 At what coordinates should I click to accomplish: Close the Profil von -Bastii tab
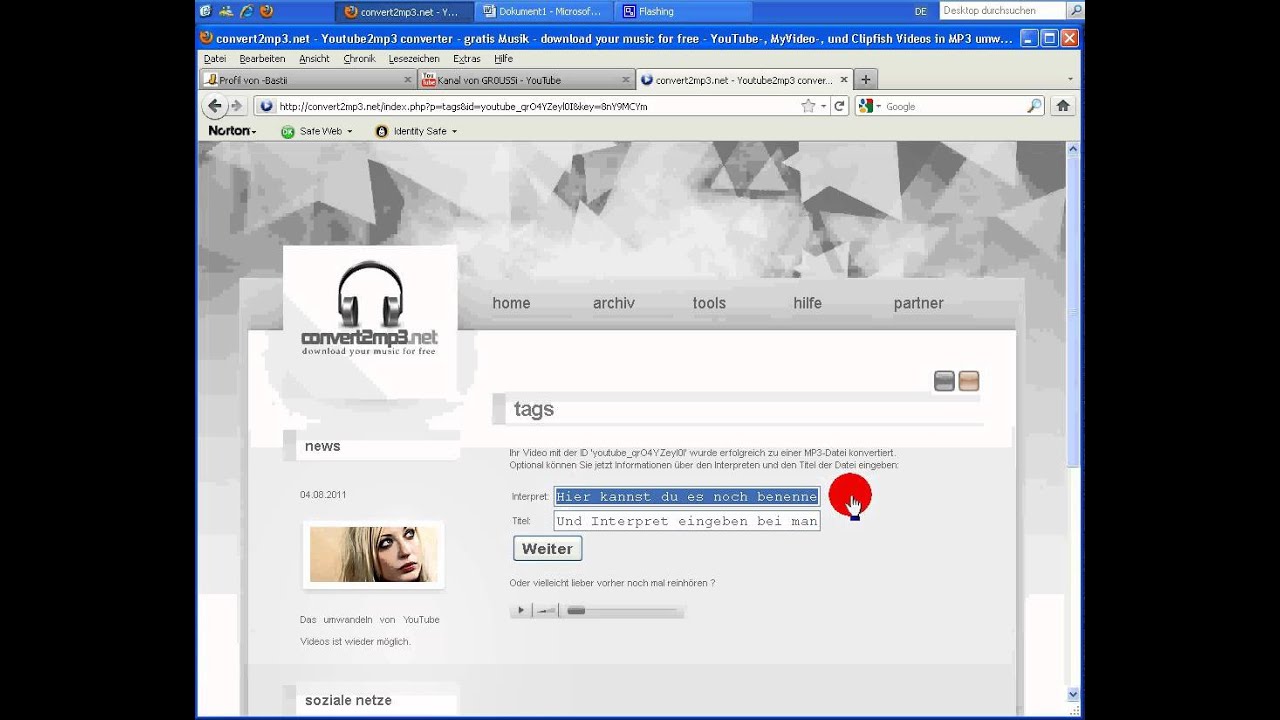(x=408, y=80)
